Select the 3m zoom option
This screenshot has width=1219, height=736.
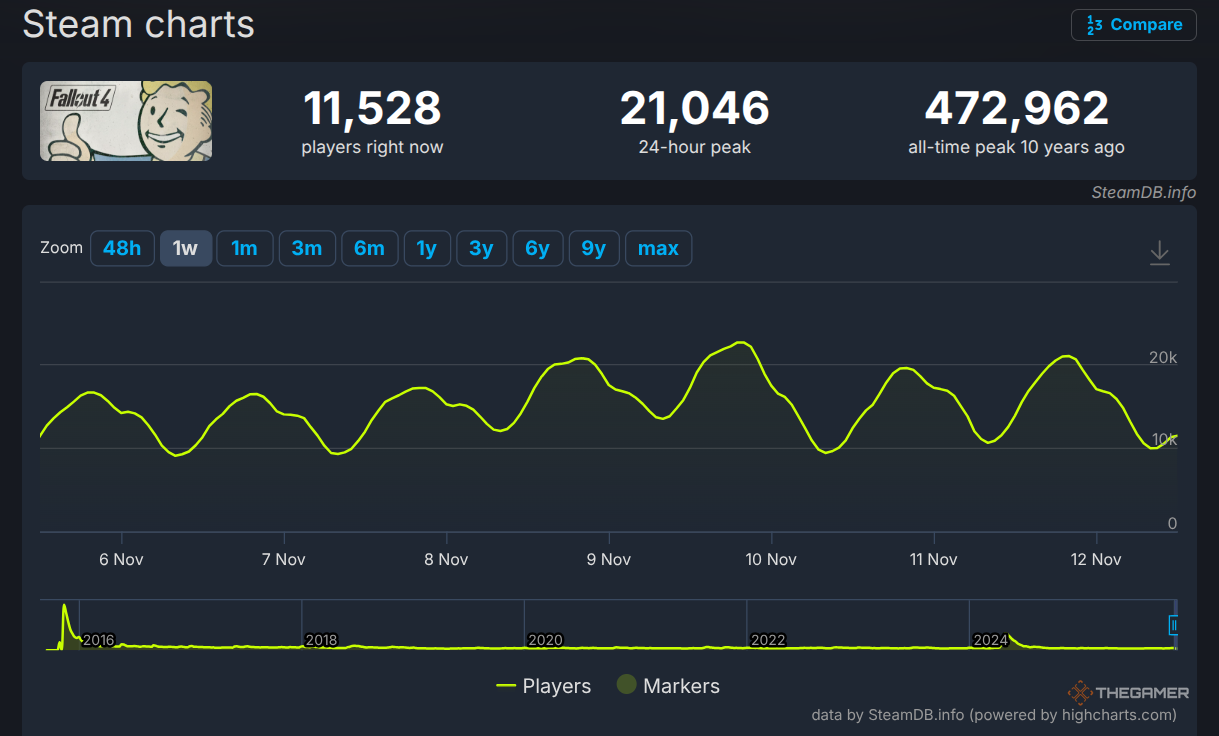(x=307, y=248)
